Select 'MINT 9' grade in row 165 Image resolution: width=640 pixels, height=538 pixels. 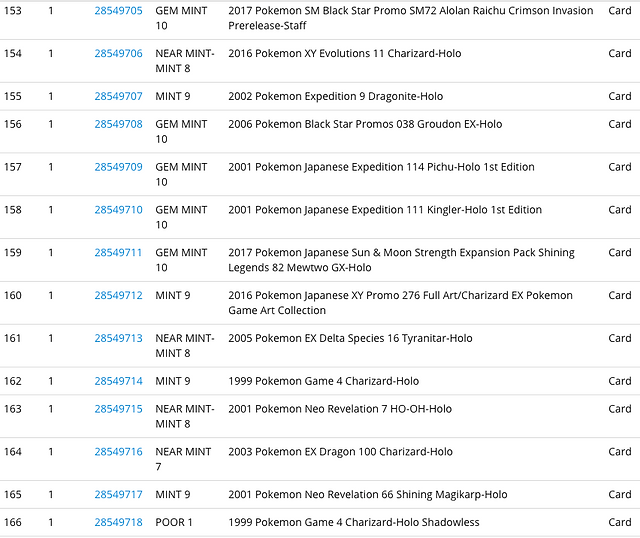tap(173, 495)
